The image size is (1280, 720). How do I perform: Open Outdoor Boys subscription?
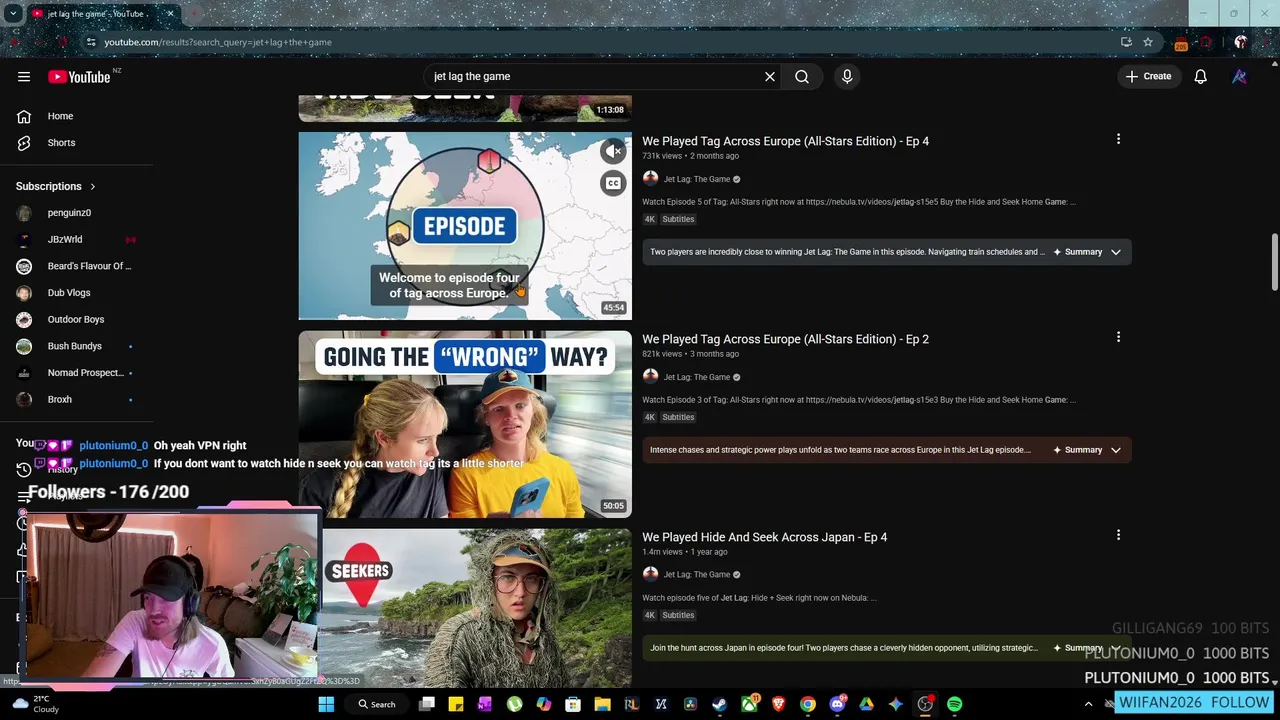pyautogui.click(x=77, y=319)
